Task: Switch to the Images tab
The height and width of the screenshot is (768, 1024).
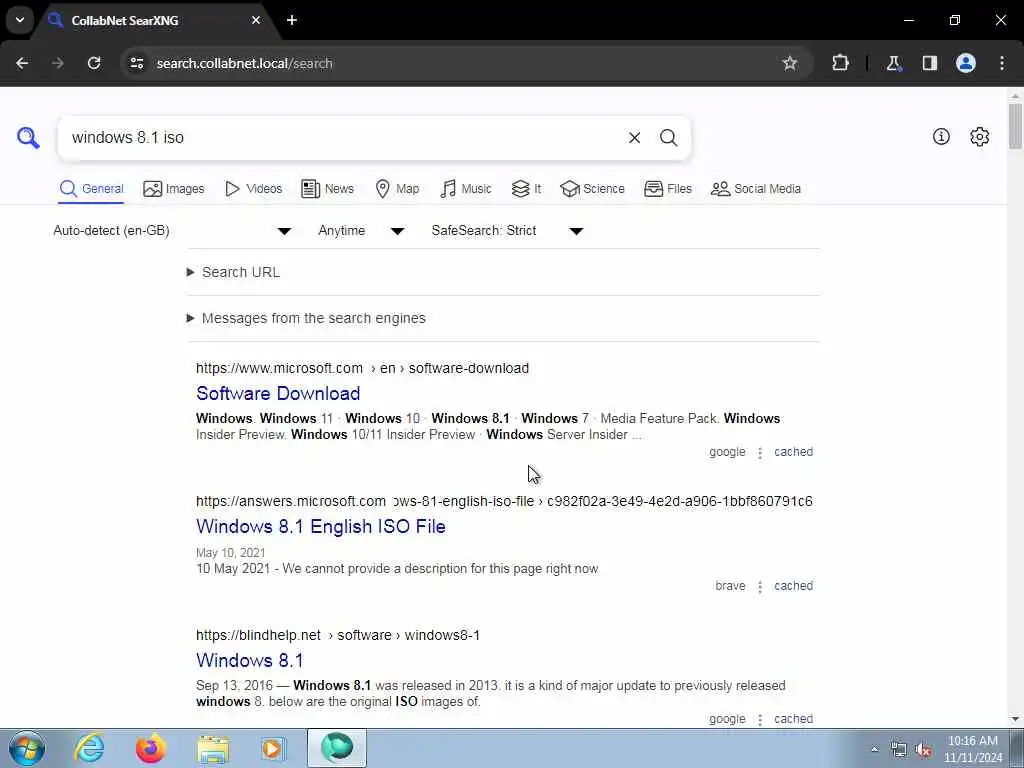Action: click(x=174, y=189)
